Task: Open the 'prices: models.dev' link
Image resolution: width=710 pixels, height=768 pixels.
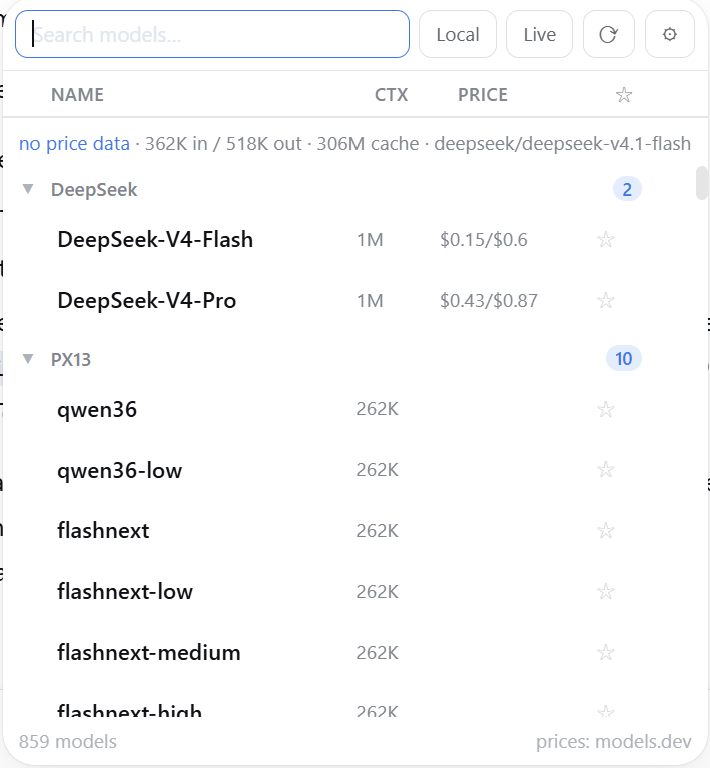Action: click(x=614, y=742)
